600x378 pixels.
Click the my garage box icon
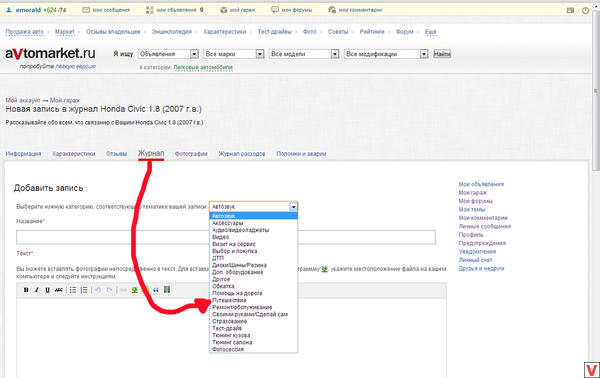(x=224, y=10)
